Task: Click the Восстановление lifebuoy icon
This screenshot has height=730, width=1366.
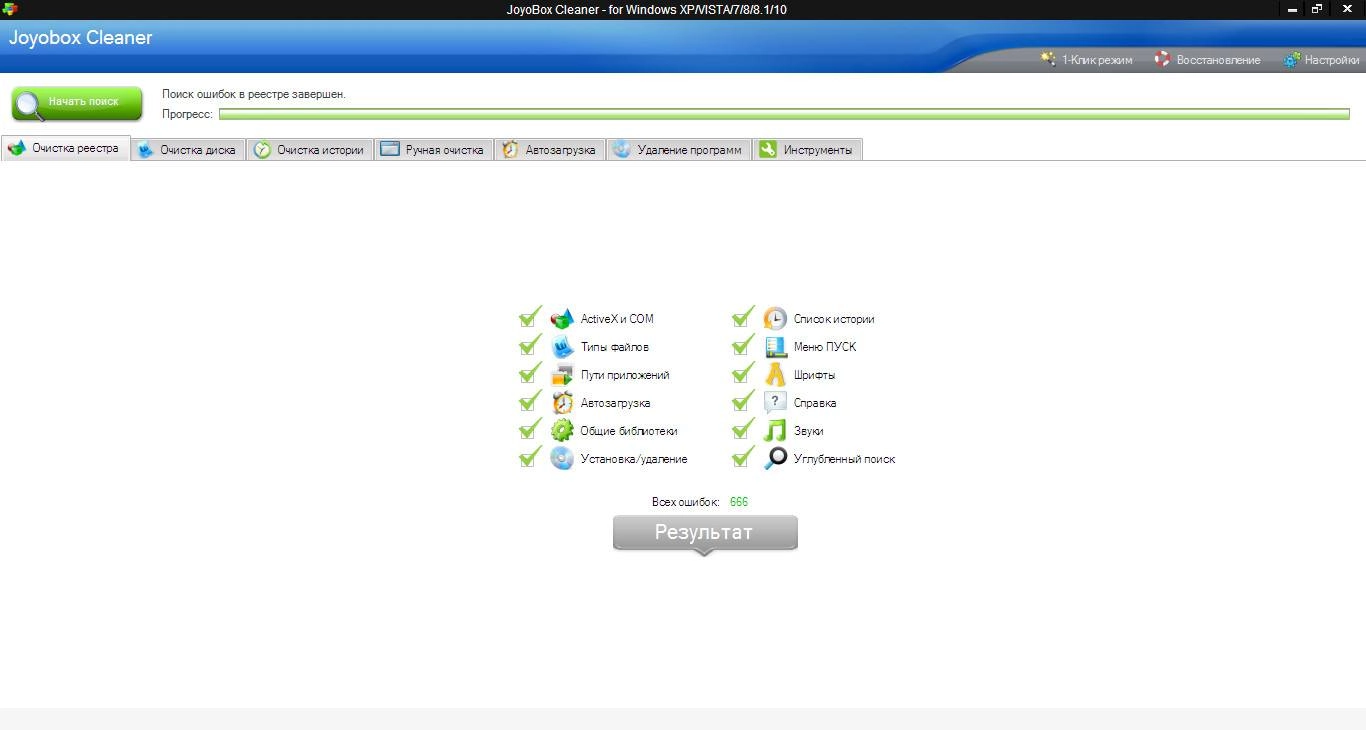Action: click(1162, 59)
